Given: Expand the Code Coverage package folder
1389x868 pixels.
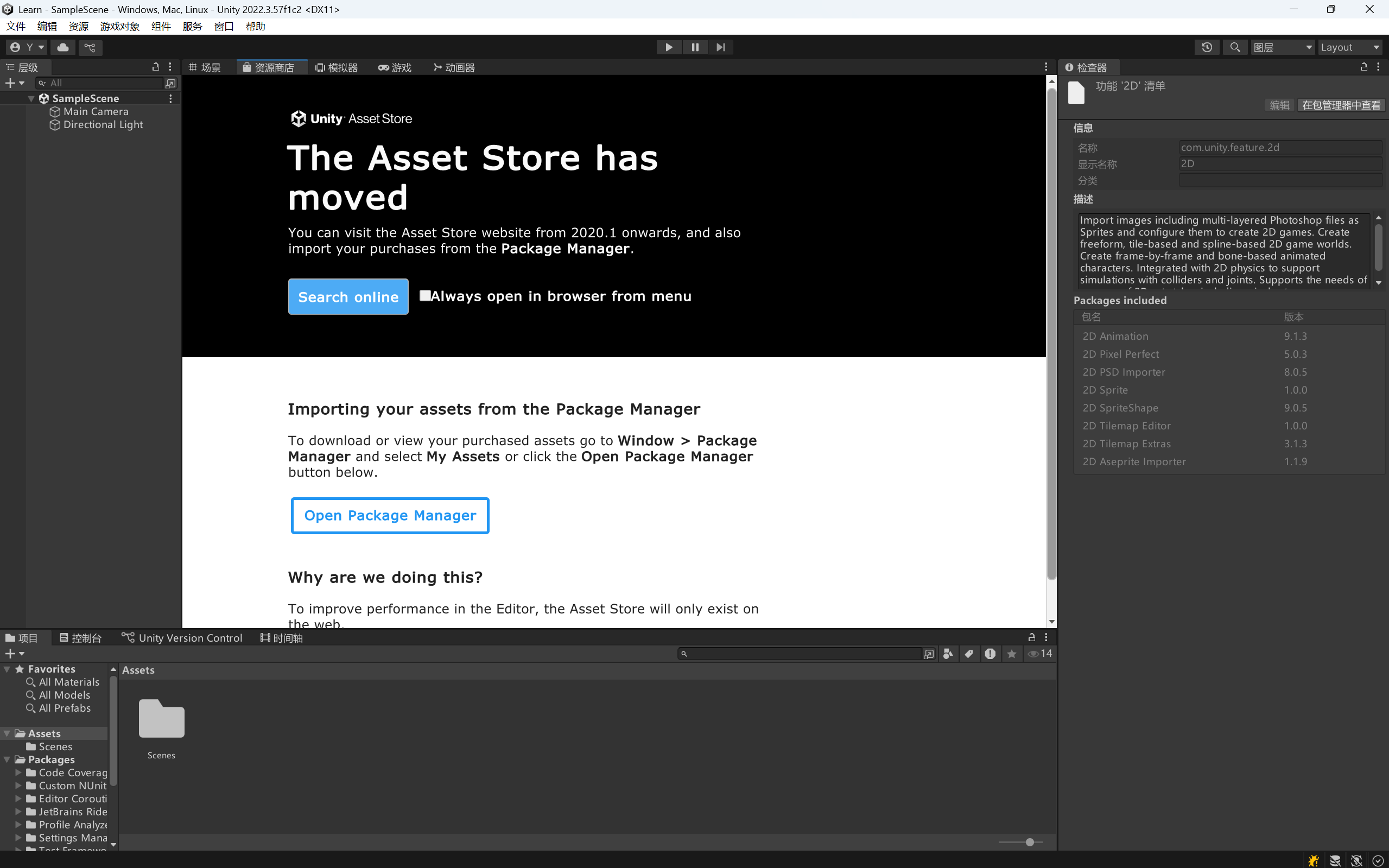Looking at the screenshot, I should click(18, 772).
